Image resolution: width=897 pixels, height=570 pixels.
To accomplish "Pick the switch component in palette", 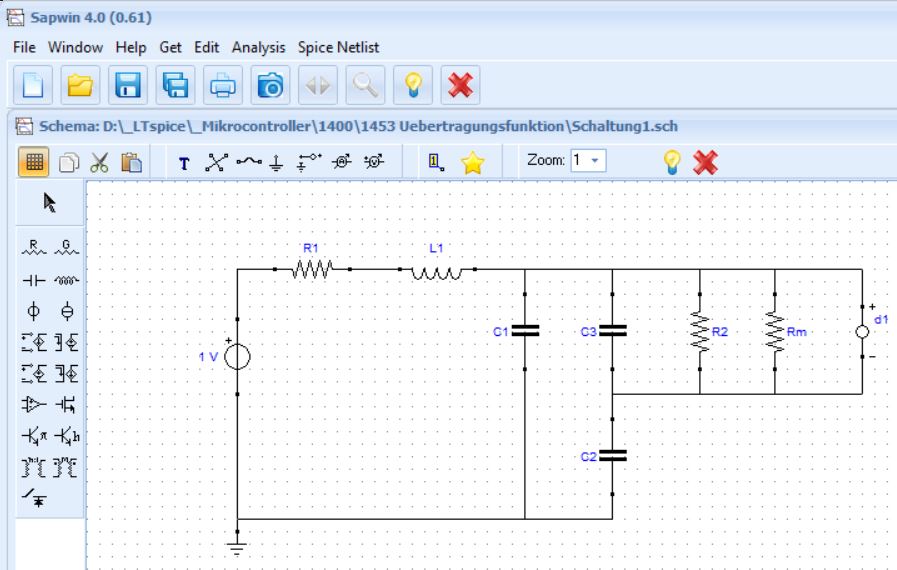I will click(x=34, y=498).
